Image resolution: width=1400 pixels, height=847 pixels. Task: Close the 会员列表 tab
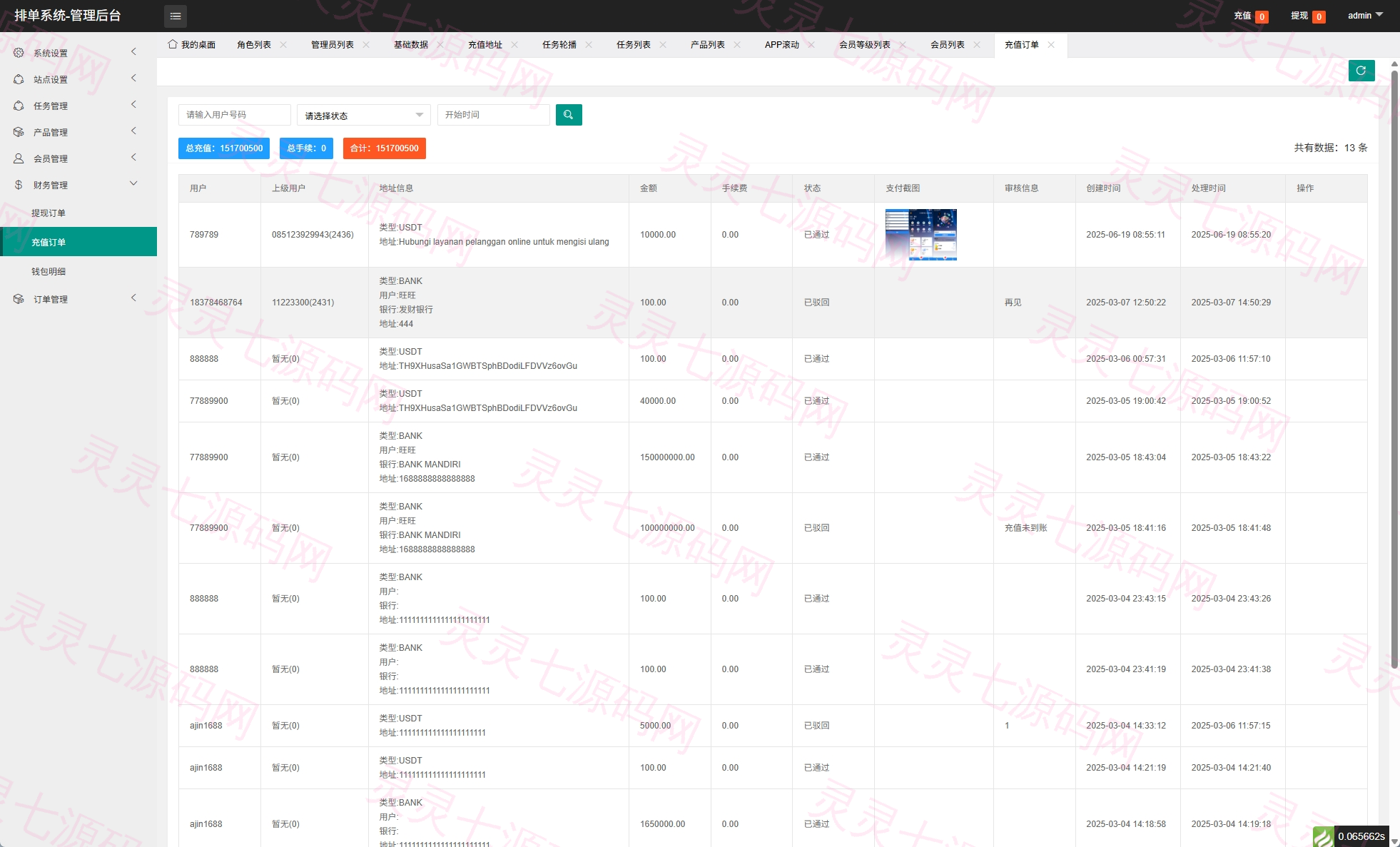click(x=977, y=44)
